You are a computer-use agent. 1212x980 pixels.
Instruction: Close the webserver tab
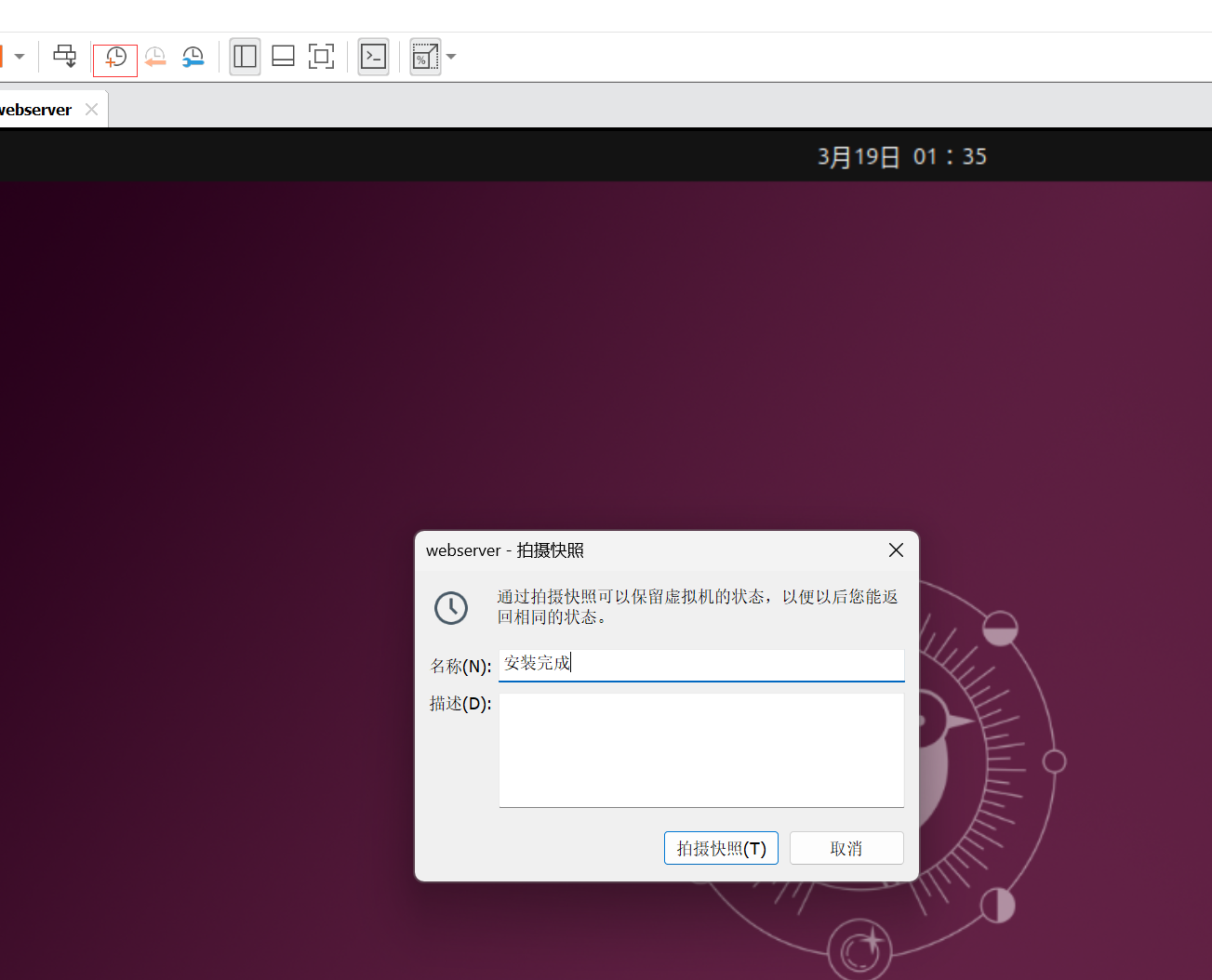(x=91, y=109)
